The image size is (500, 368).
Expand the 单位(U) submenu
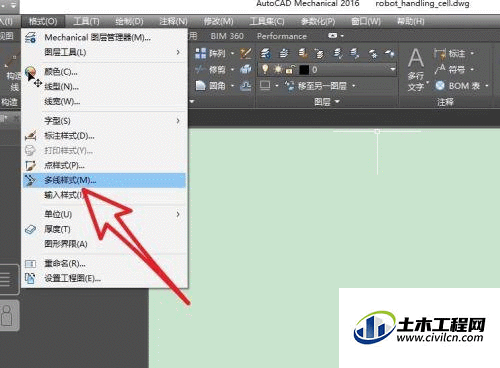point(104,214)
